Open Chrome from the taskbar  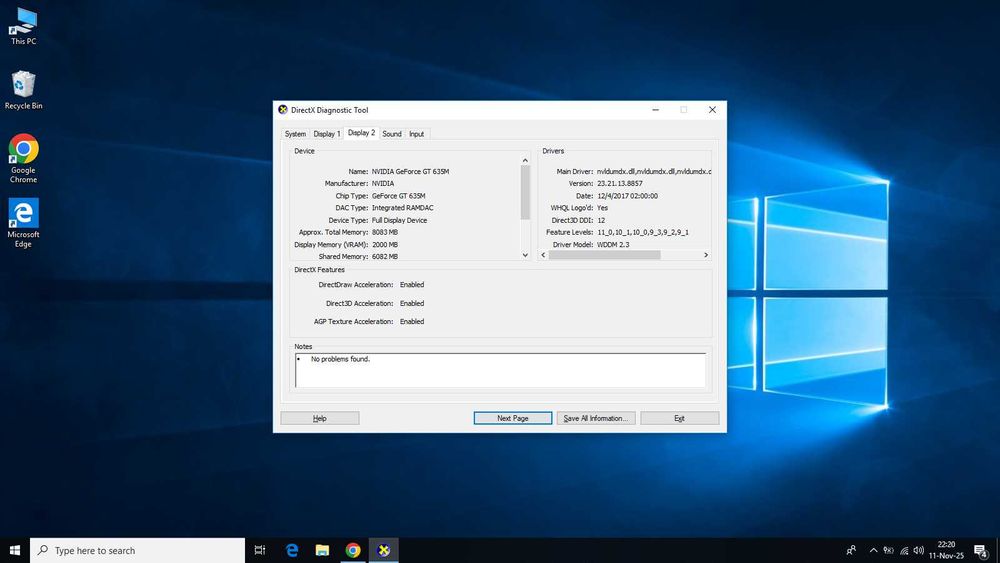(x=353, y=550)
